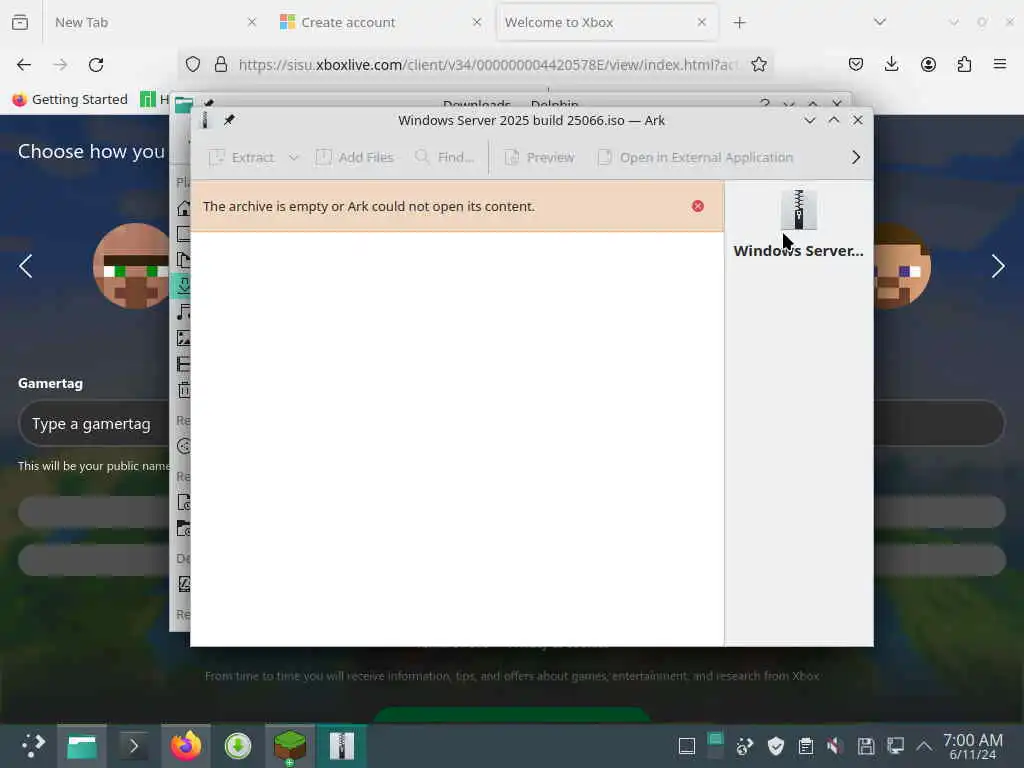Image resolution: width=1024 pixels, height=768 pixels.
Task: Click the show desktop tray icon
Action: 686,746
